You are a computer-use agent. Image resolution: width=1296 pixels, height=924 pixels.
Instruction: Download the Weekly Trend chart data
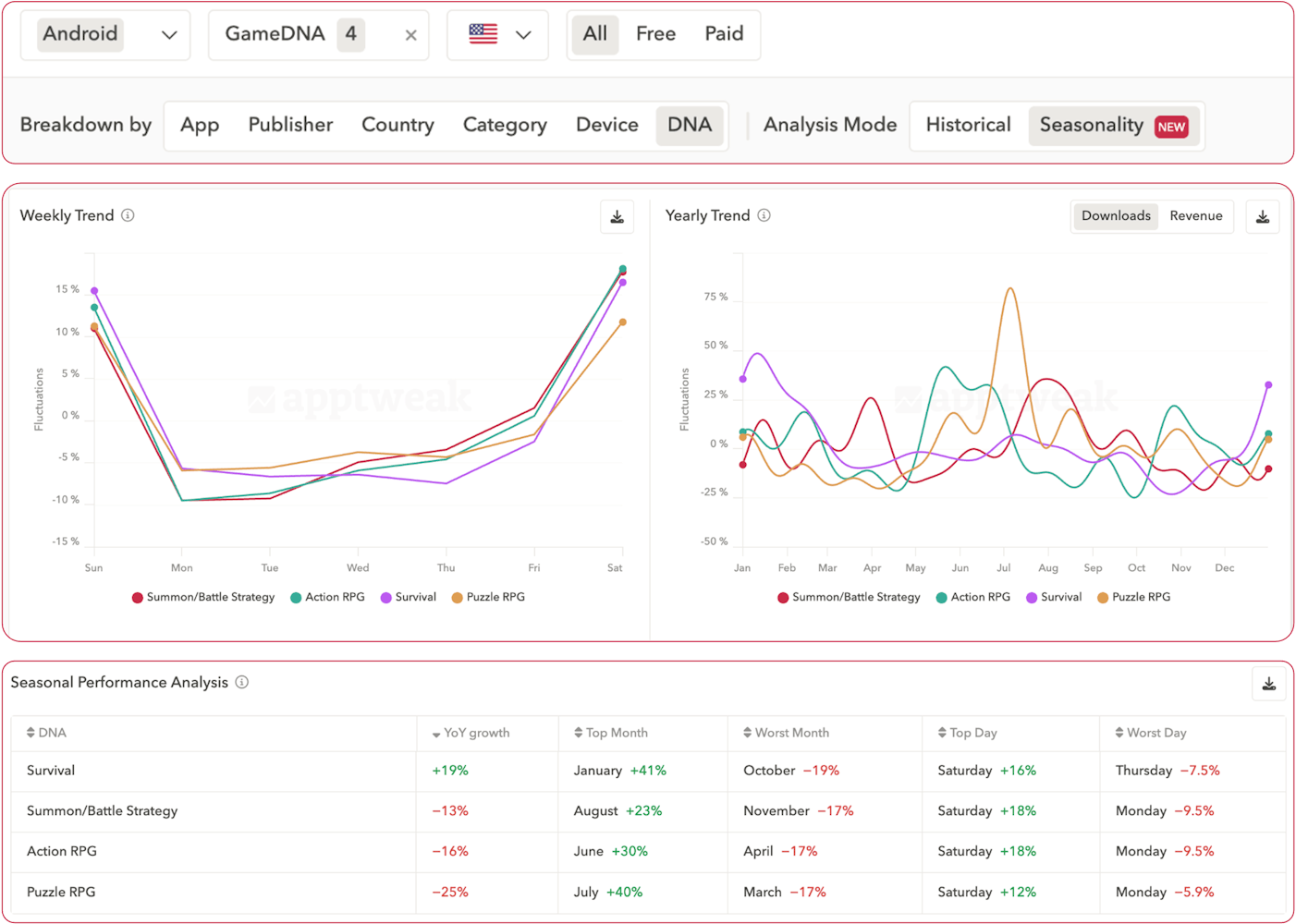[617, 216]
